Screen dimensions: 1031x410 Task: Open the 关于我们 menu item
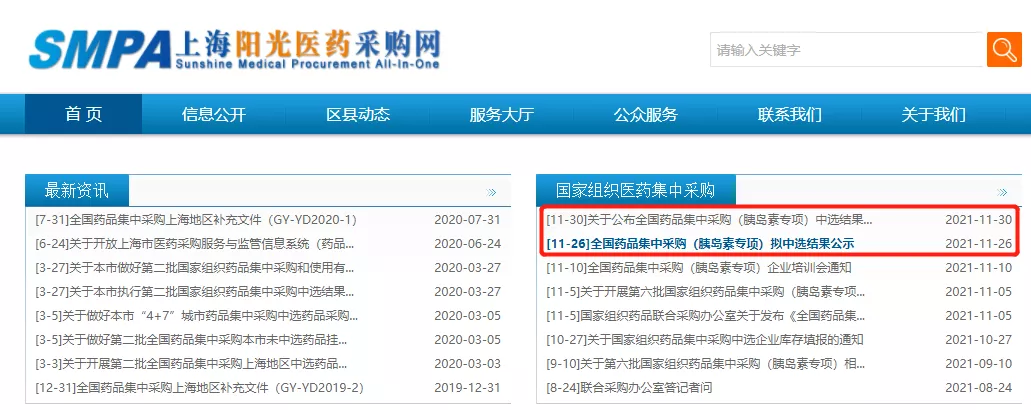pyautogui.click(x=934, y=114)
